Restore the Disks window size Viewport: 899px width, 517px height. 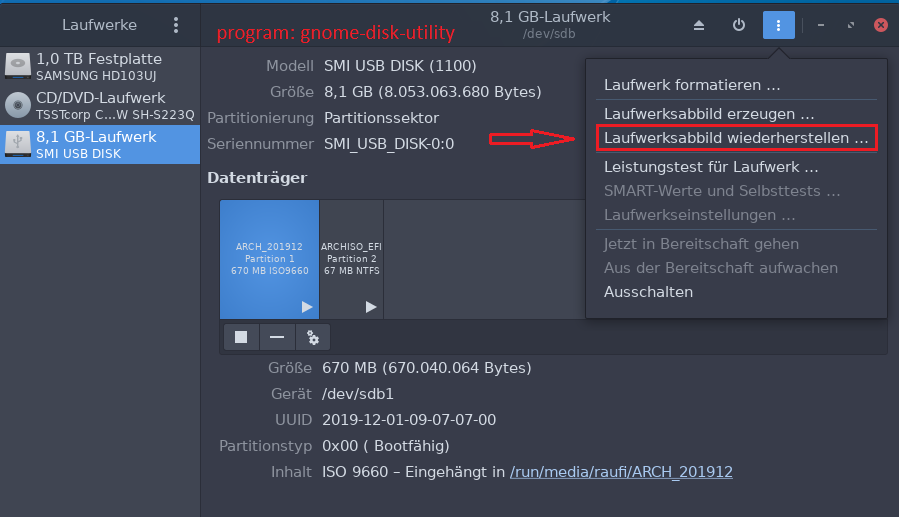[850, 25]
